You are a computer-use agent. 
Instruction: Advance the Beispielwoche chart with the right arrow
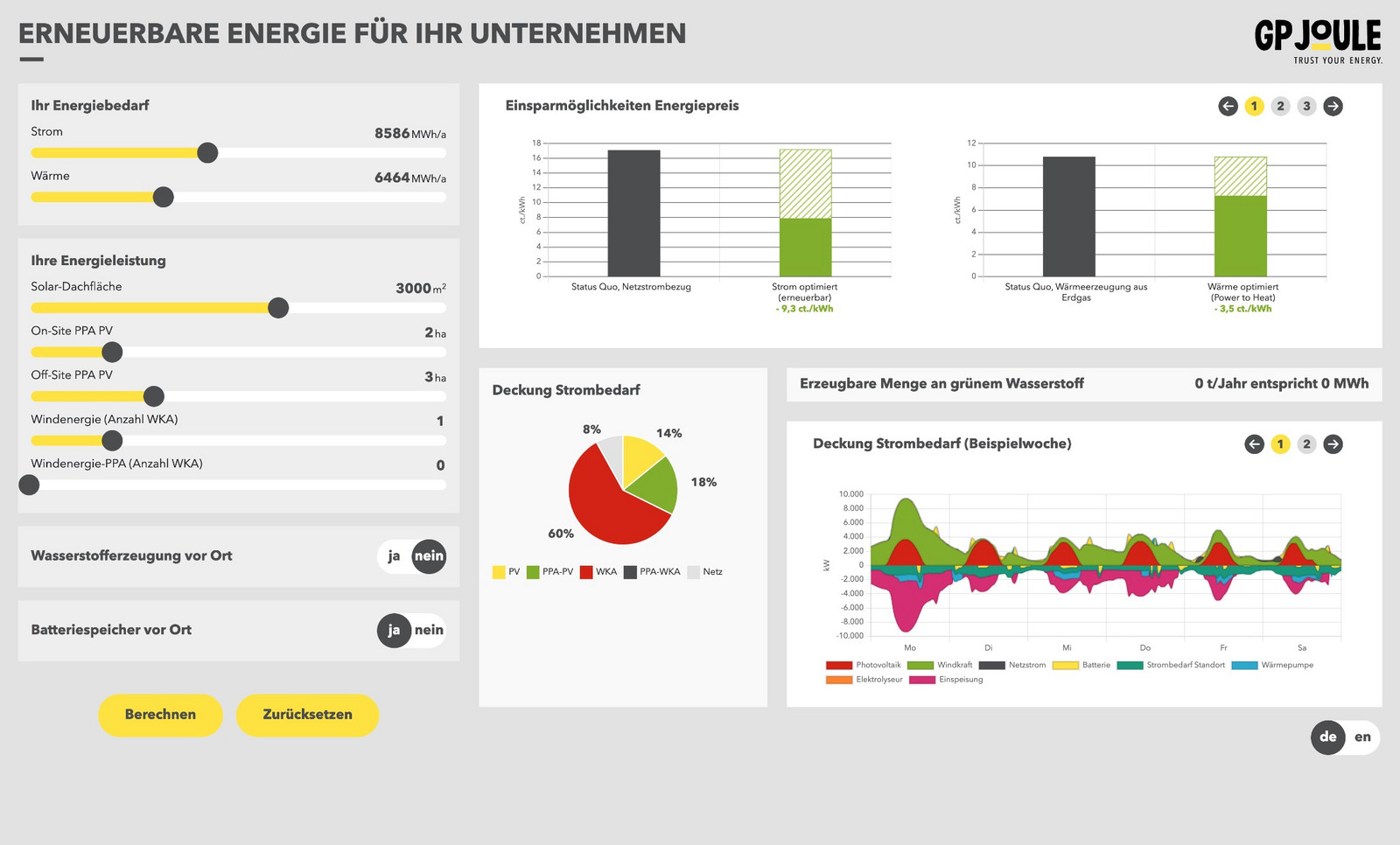[1332, 443]
